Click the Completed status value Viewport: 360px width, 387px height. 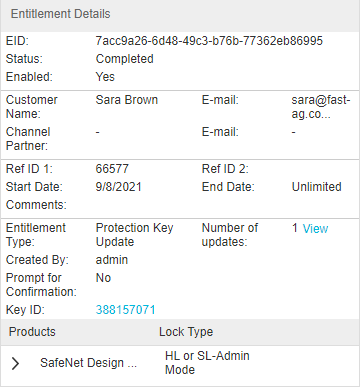[x=125, y=59]
